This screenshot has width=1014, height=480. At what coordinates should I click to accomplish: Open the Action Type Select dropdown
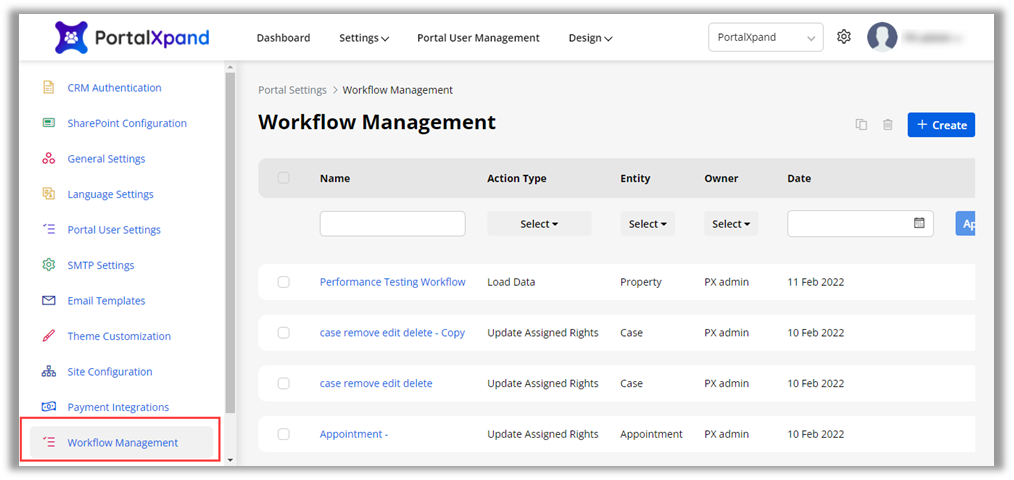pos(539,224)
